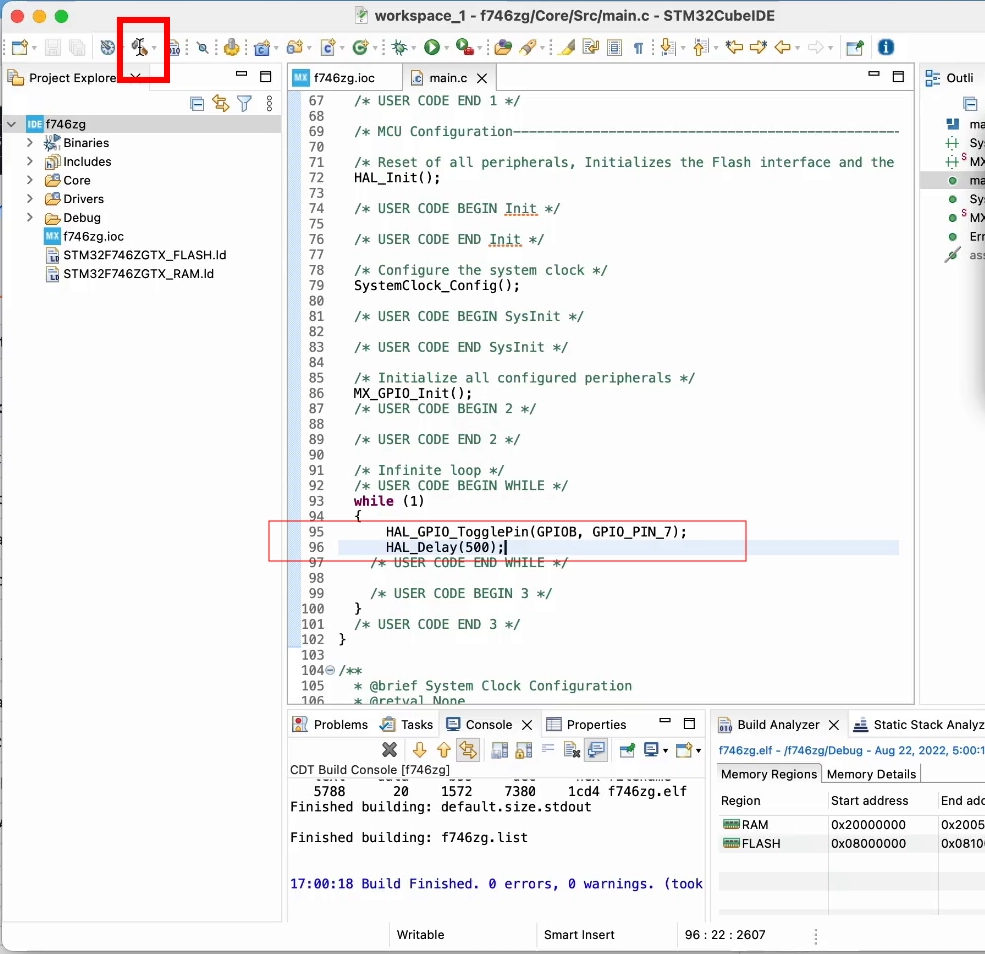This screenshot has height=954, width=985.
Task: Toggle Link with Editor in Project Explorer
Action: (x=221, y=103)
